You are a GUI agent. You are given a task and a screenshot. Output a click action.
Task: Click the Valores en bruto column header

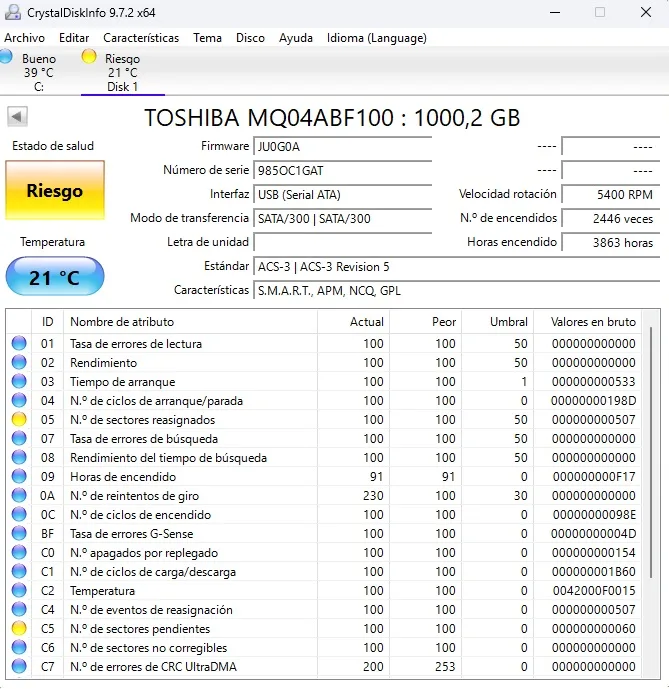588,322
